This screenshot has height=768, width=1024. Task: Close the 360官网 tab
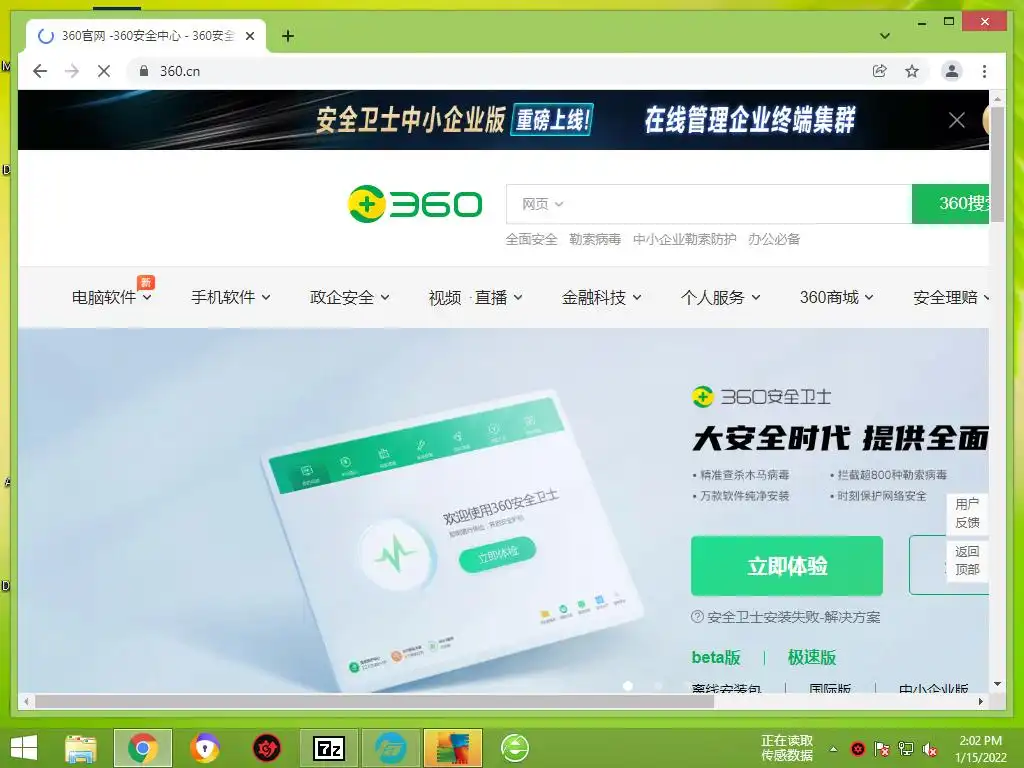point(249,36)
